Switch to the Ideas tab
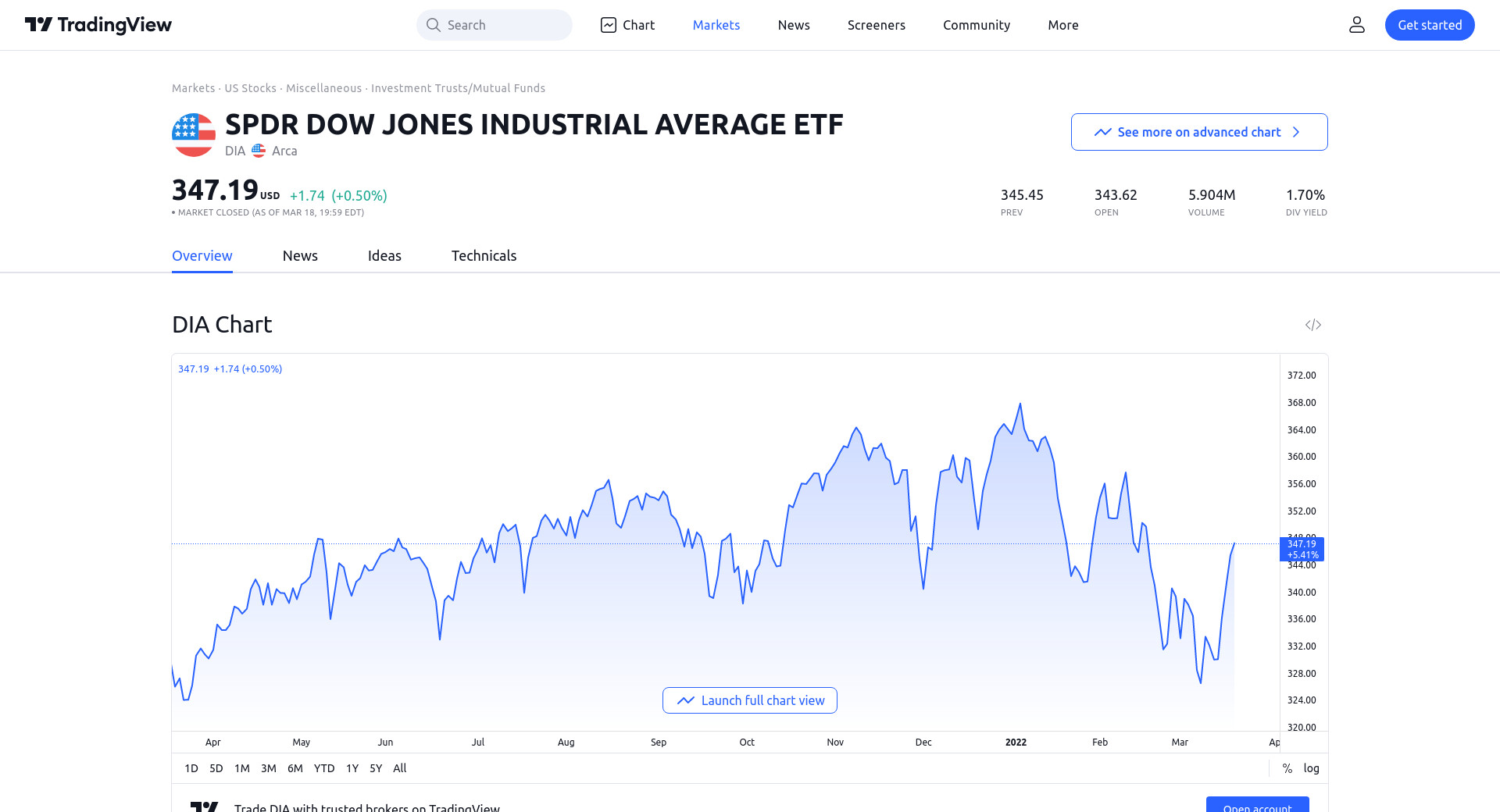The image size is (1500, 812). point(384,256)
